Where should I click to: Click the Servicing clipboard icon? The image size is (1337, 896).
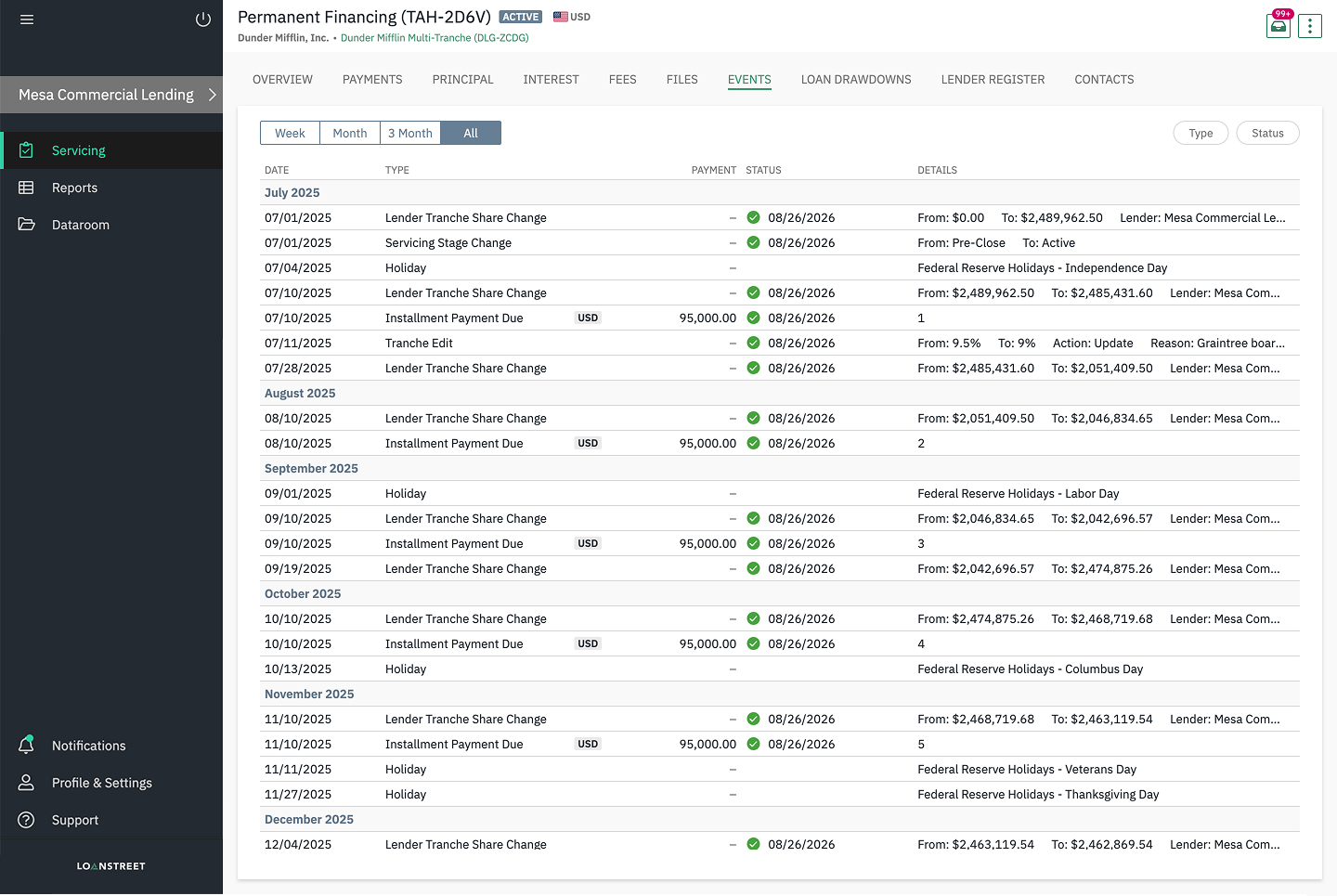coord(26,150)
